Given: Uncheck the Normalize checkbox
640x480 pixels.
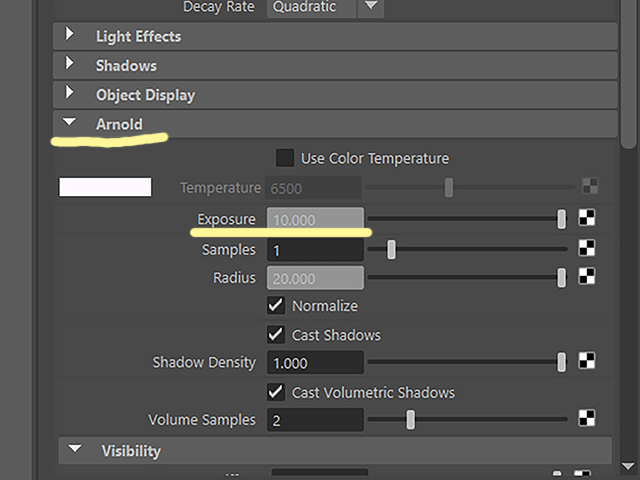Looking at the screenshot, I should click(276, 305).
